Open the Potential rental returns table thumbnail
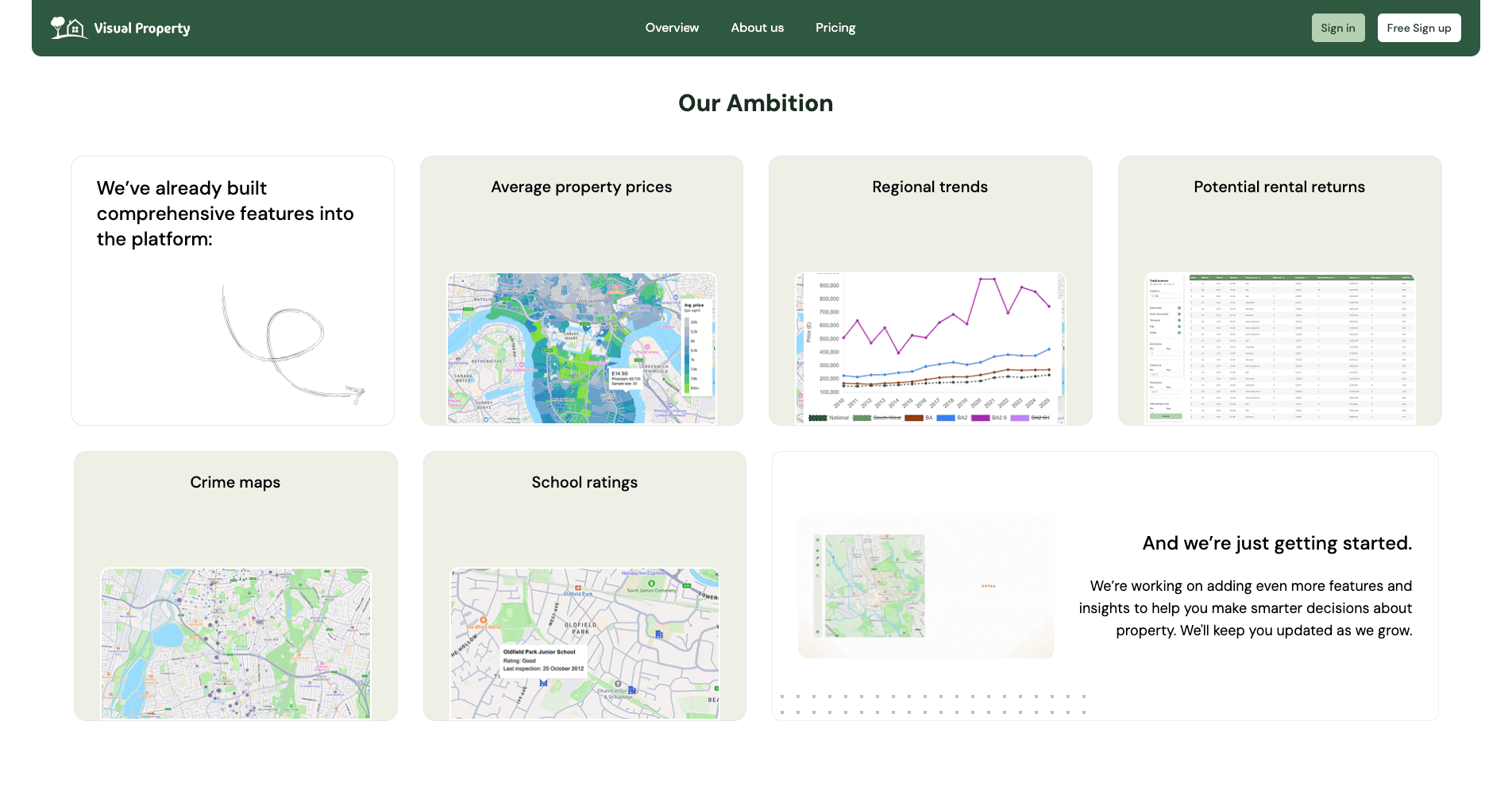 [1279, 348]
